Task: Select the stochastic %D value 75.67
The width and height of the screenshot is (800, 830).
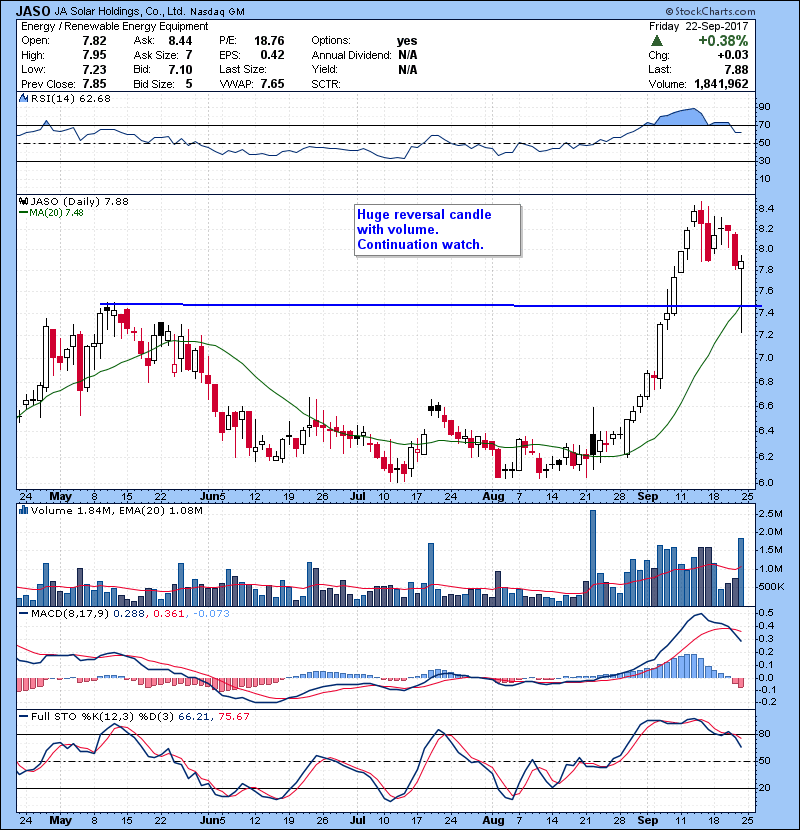Action: (233, 717)
